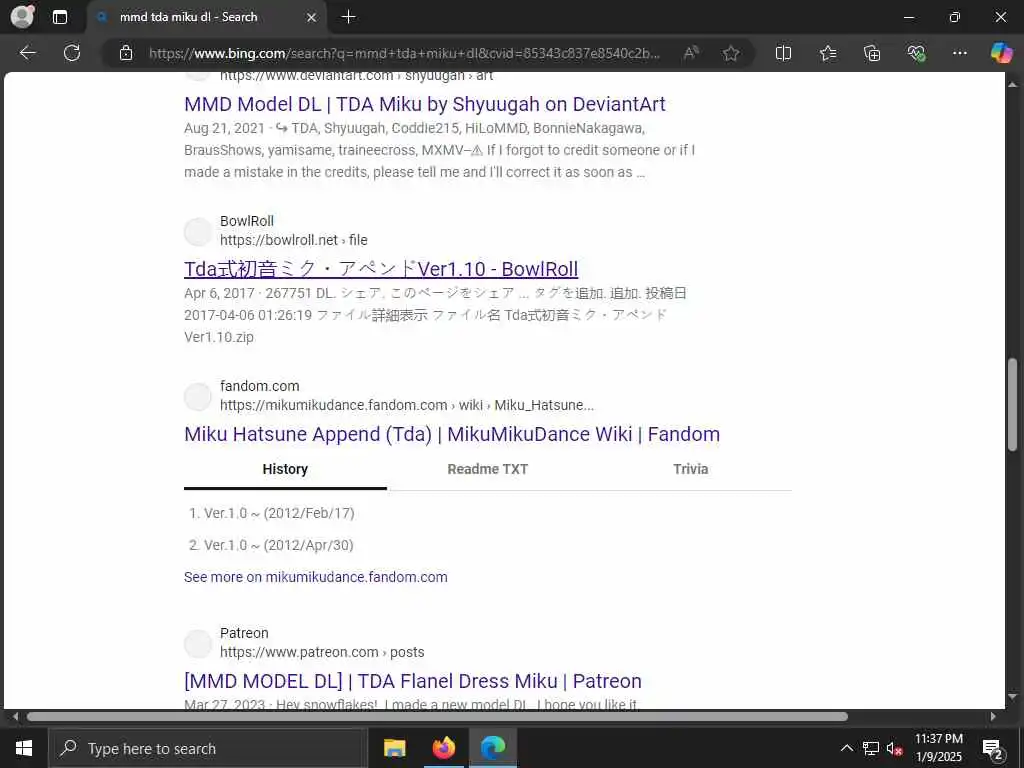
Task: Open the Favorites list icon
Action: pyautogui.click(x=828, y=53)
